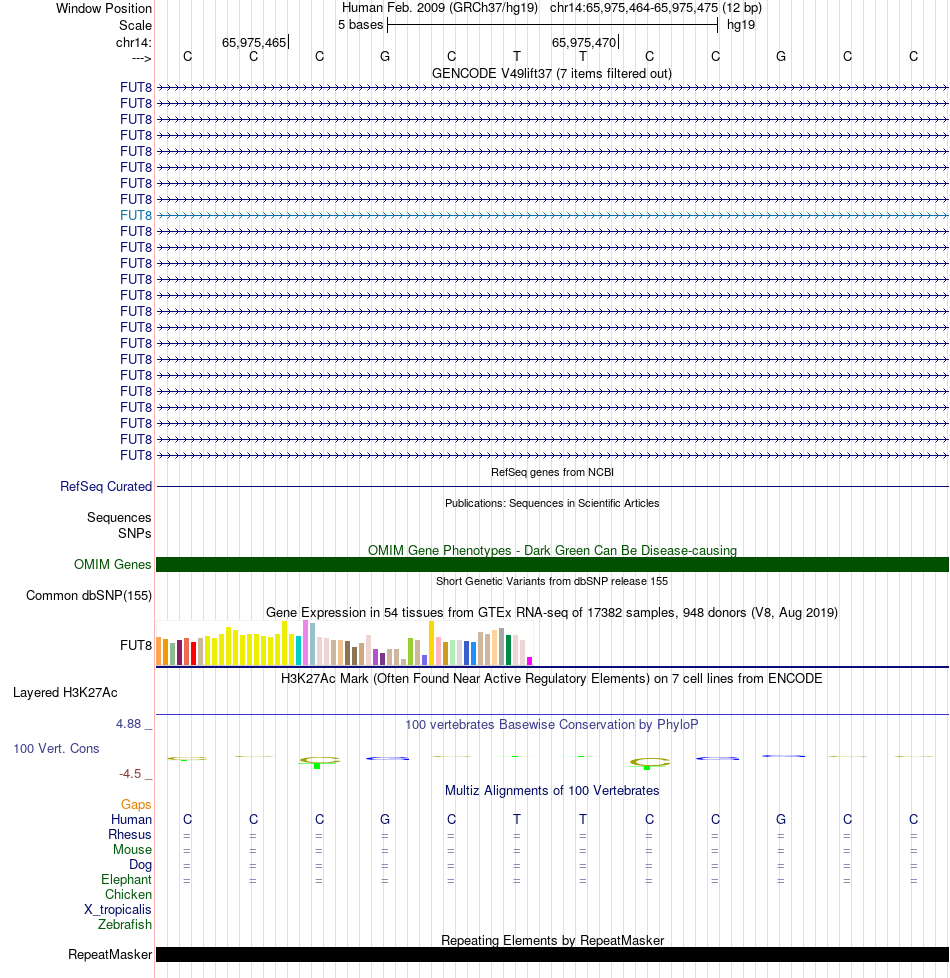Viewport: 950px width, 978px height.
Task: Open the Gene Expression in 54 tissues title
Action: (552, 612)
